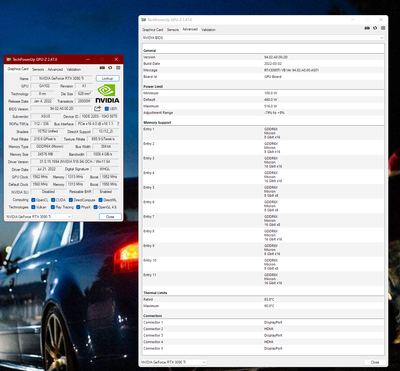Screen dimensions: 400x371
Task: Select the Build Date row showing 2022-03-02
Action: [263, 64]
